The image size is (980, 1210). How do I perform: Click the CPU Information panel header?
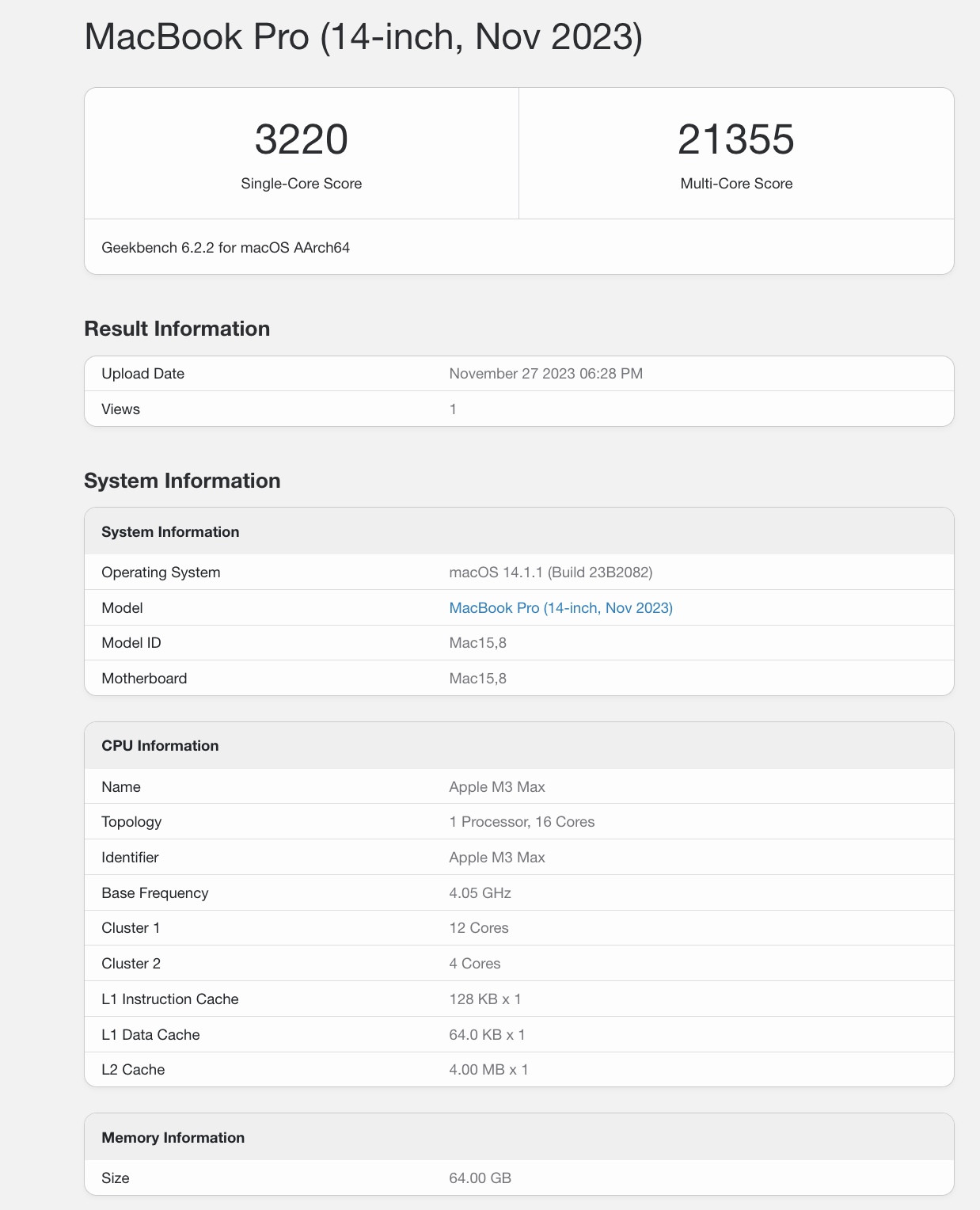pyautogui.click(x=159, y=745)
